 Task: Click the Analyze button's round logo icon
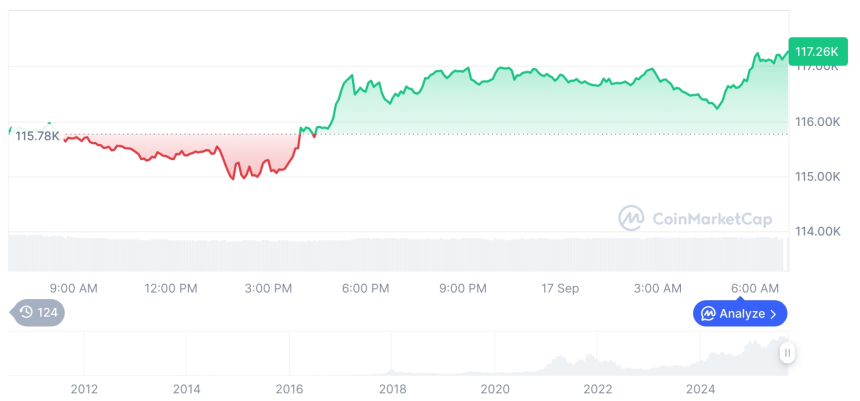(708, 314)
